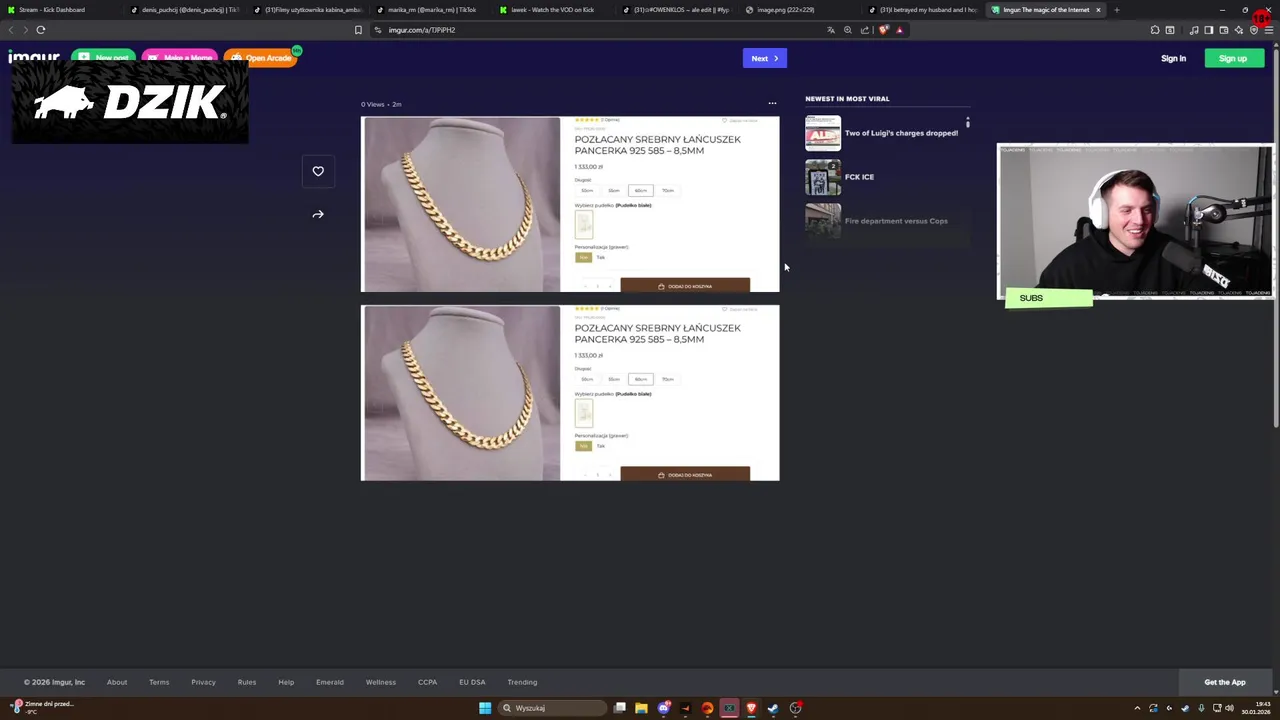Switch to the Stream - Kick Dashboard tab
The width and height of the screenshot is (1280, 720).
point(60,10)
